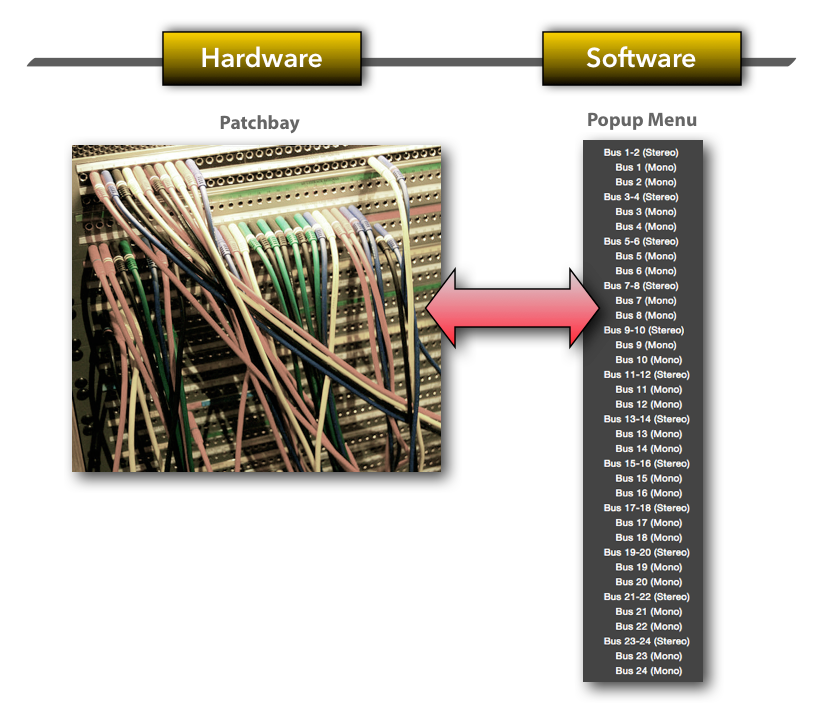Select Bus 3-4 (Stereo) entry
This screenshot has height=714, width=824.
(x=643, y=197)
